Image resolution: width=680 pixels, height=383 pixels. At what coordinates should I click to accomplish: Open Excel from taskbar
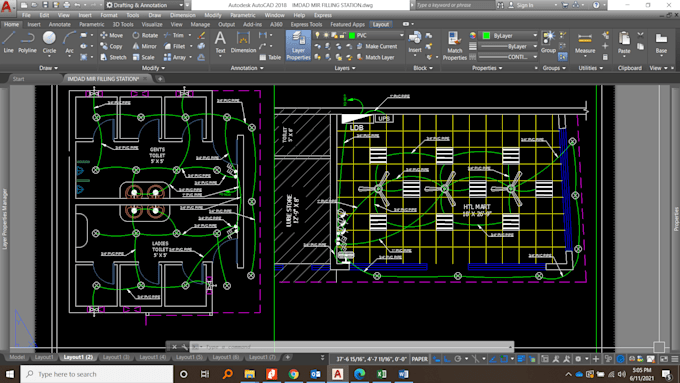click(x=382, y=374)
